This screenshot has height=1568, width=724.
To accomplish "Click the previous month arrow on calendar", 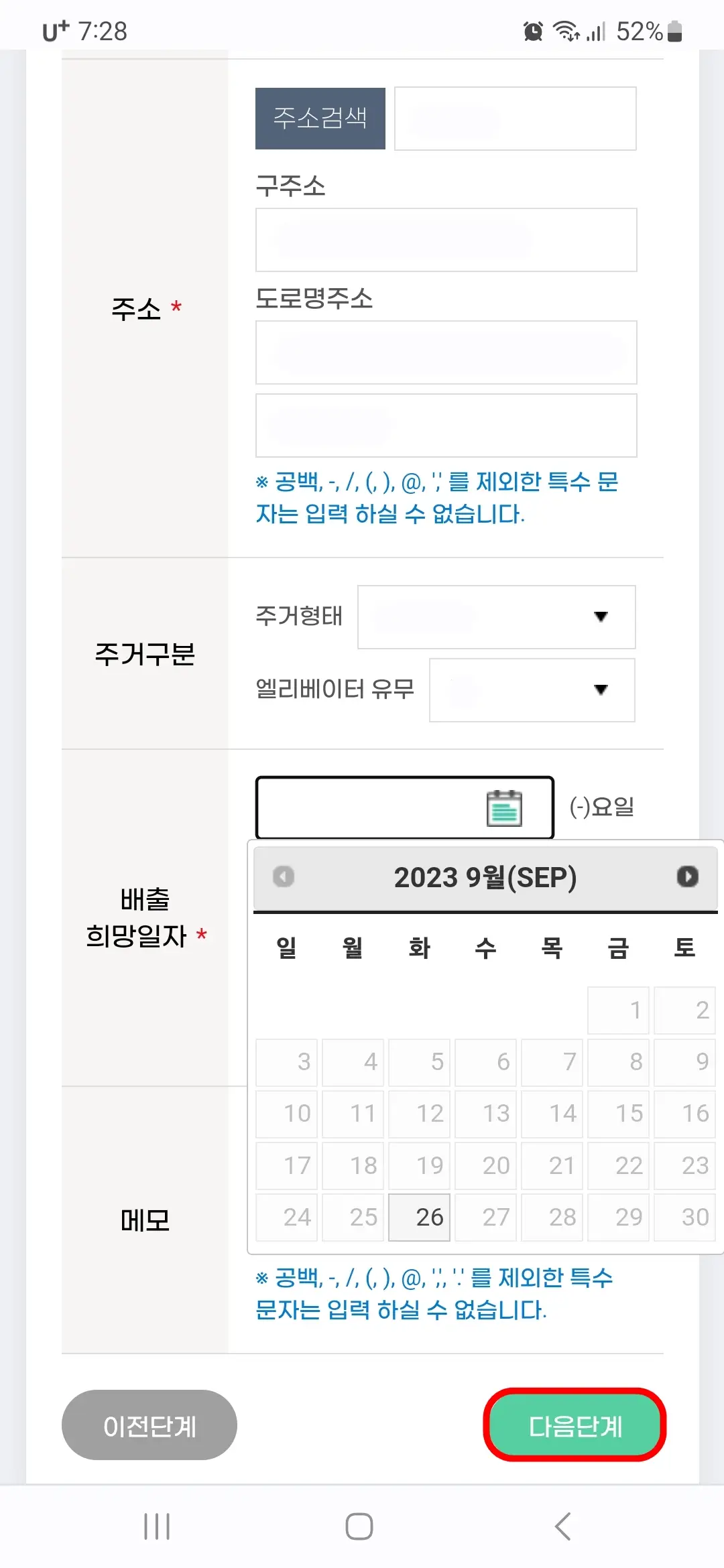I will [x=282, y=876].
